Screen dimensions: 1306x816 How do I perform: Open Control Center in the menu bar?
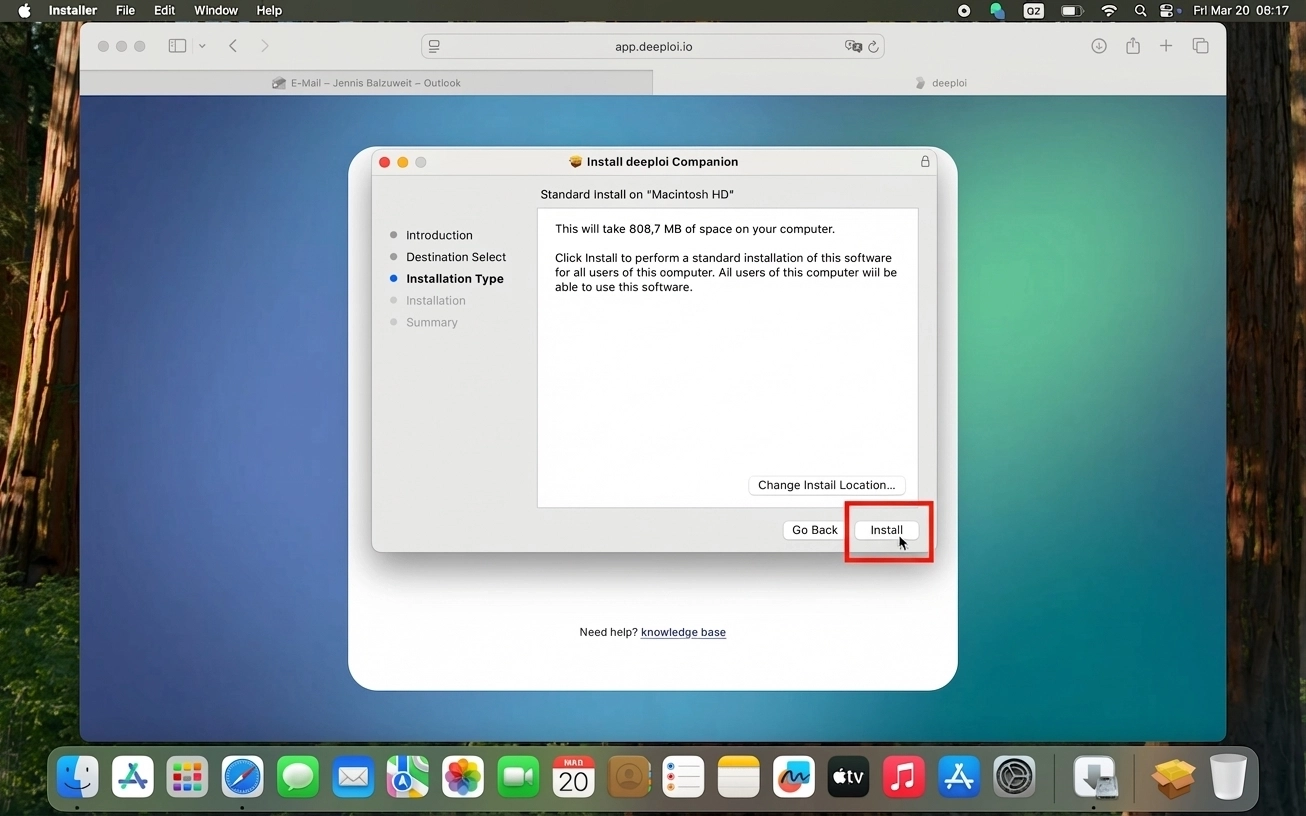coord(1167,11)
